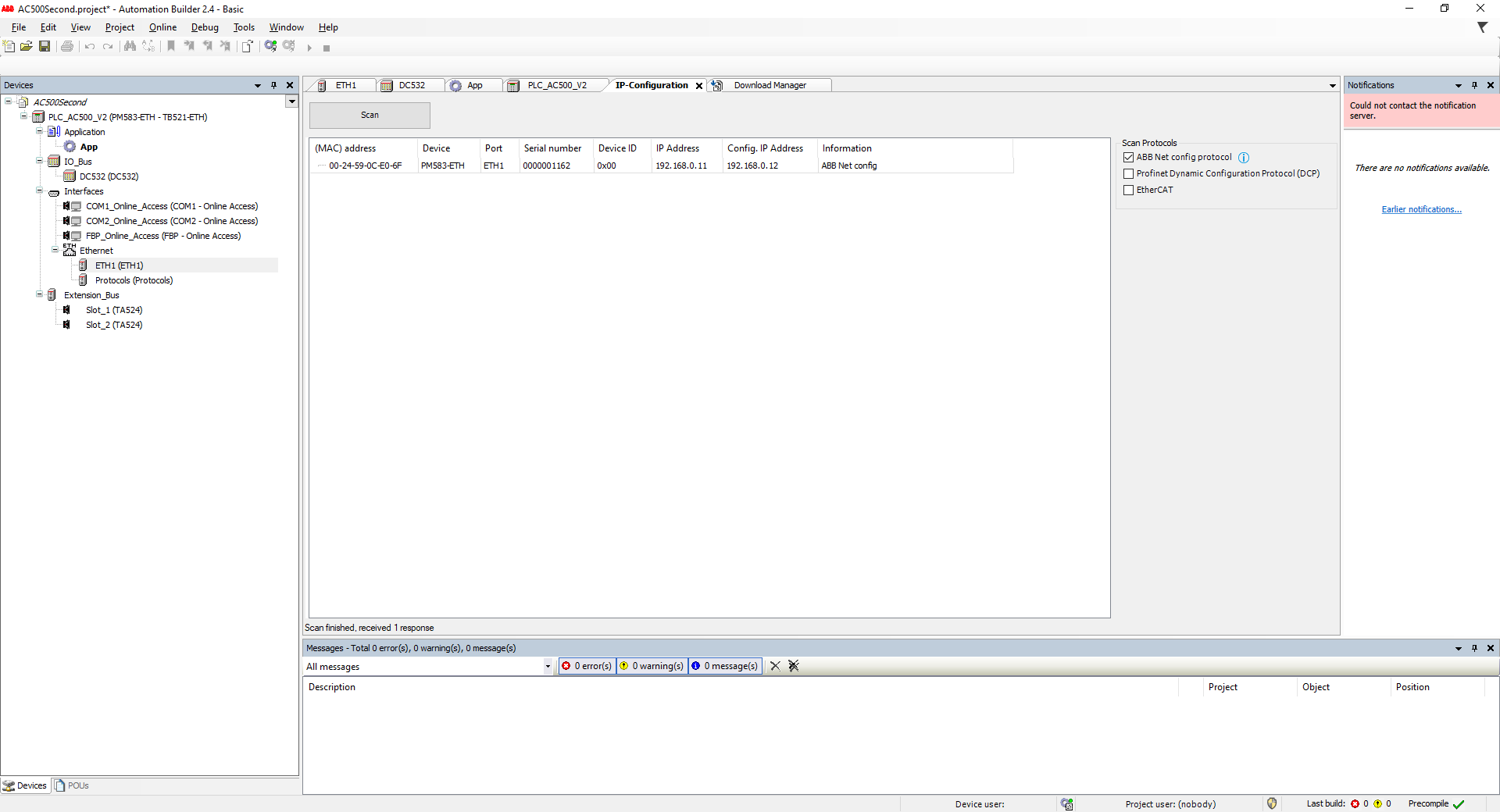This screenshot has height=812, width=1500.
Task: Toggle bookmark with the bookmark icon
Action: click(171, 47)
